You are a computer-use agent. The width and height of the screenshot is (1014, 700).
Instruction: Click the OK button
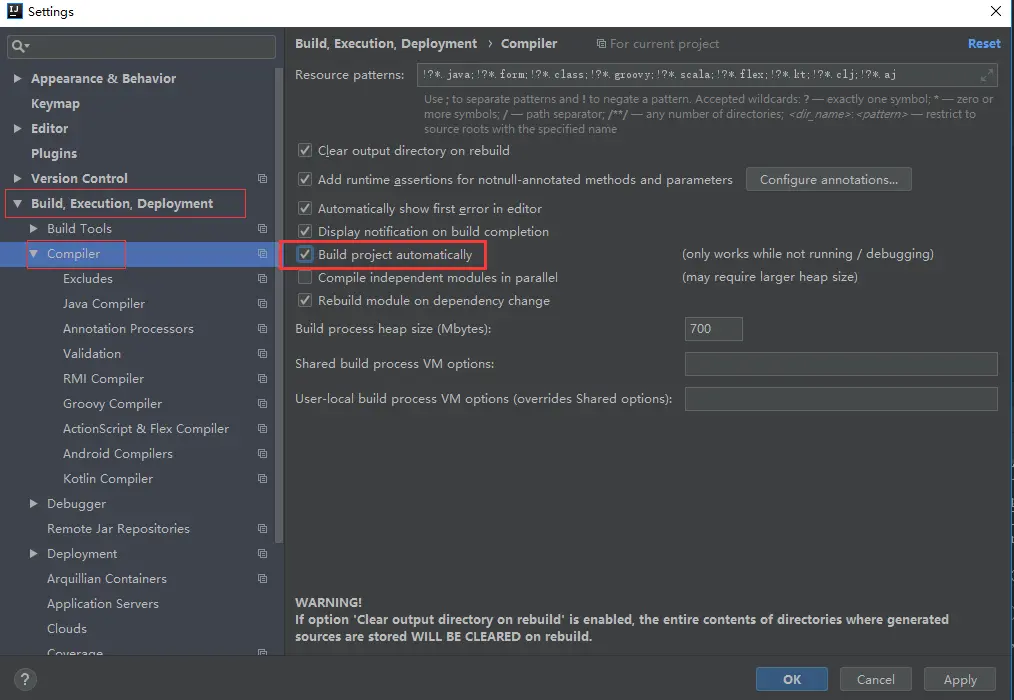[792, 679]
